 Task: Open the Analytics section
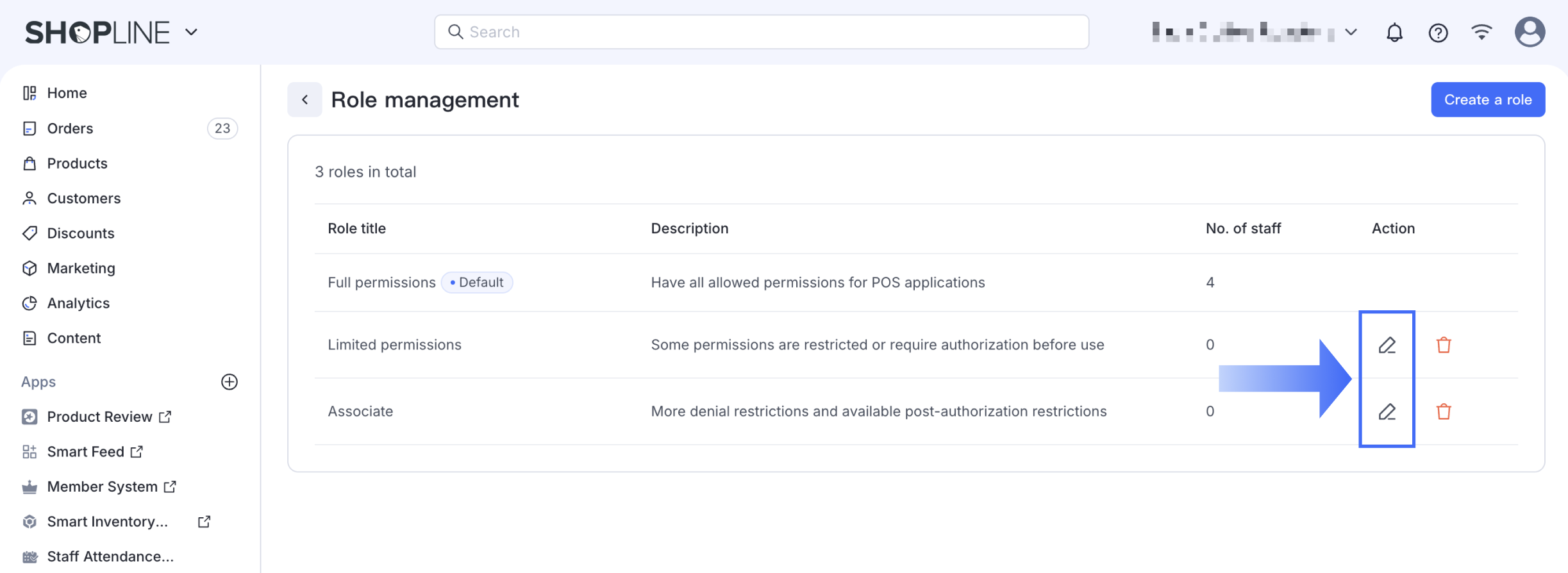[x=78, y=303]
